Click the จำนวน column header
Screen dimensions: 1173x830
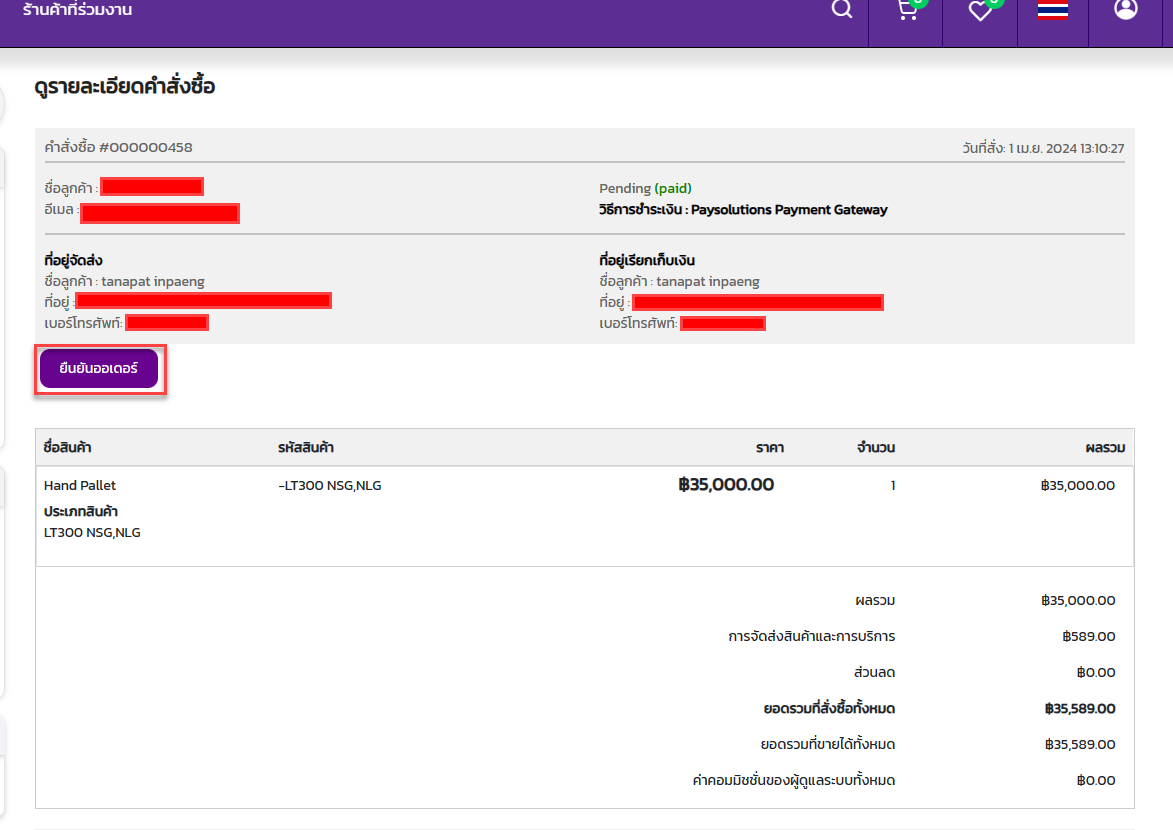click(x=875, y=447)
